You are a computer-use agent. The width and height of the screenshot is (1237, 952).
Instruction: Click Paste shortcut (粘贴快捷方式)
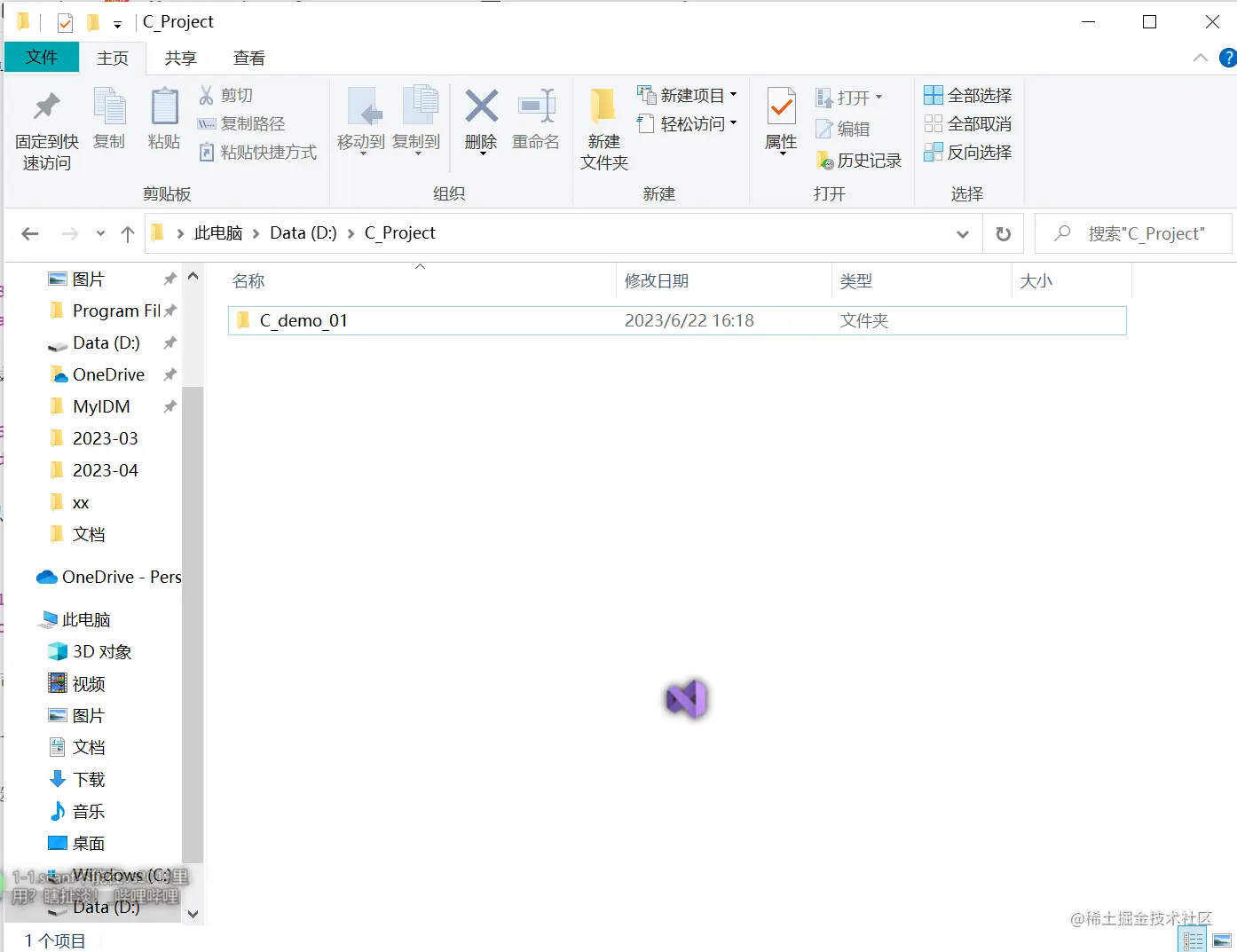(257, 152)
